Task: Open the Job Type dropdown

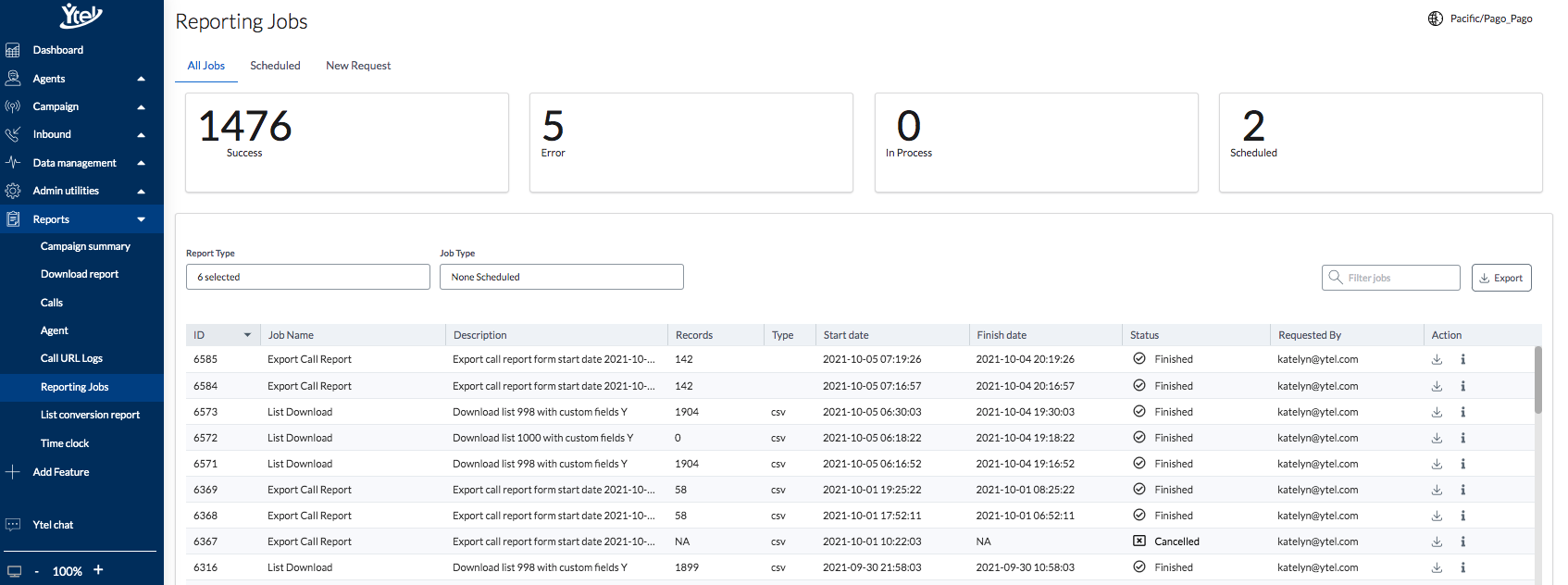Action: [562, 277]
